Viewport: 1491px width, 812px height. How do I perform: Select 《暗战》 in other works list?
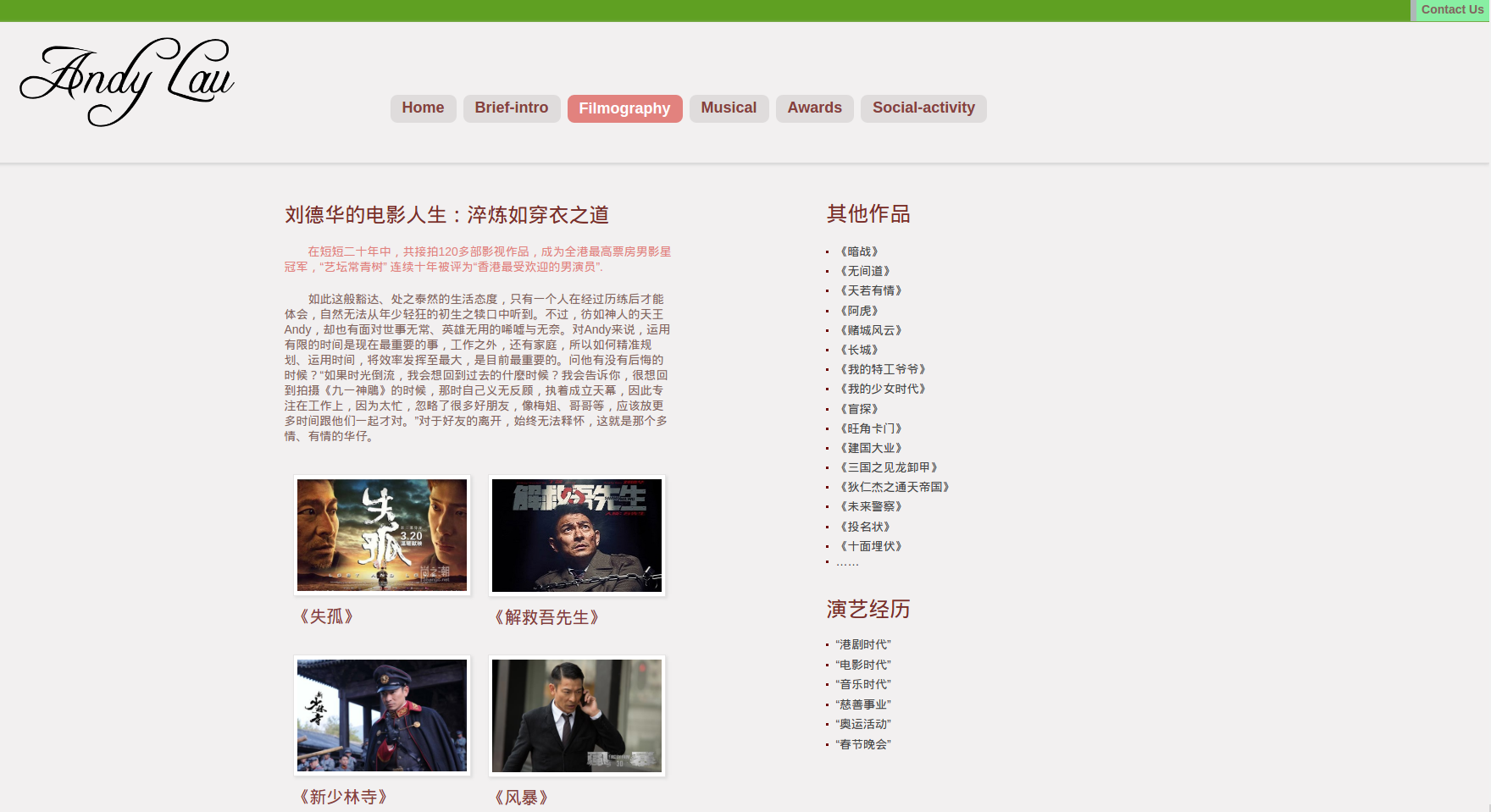pyautogui.click(x=860, y=251)
